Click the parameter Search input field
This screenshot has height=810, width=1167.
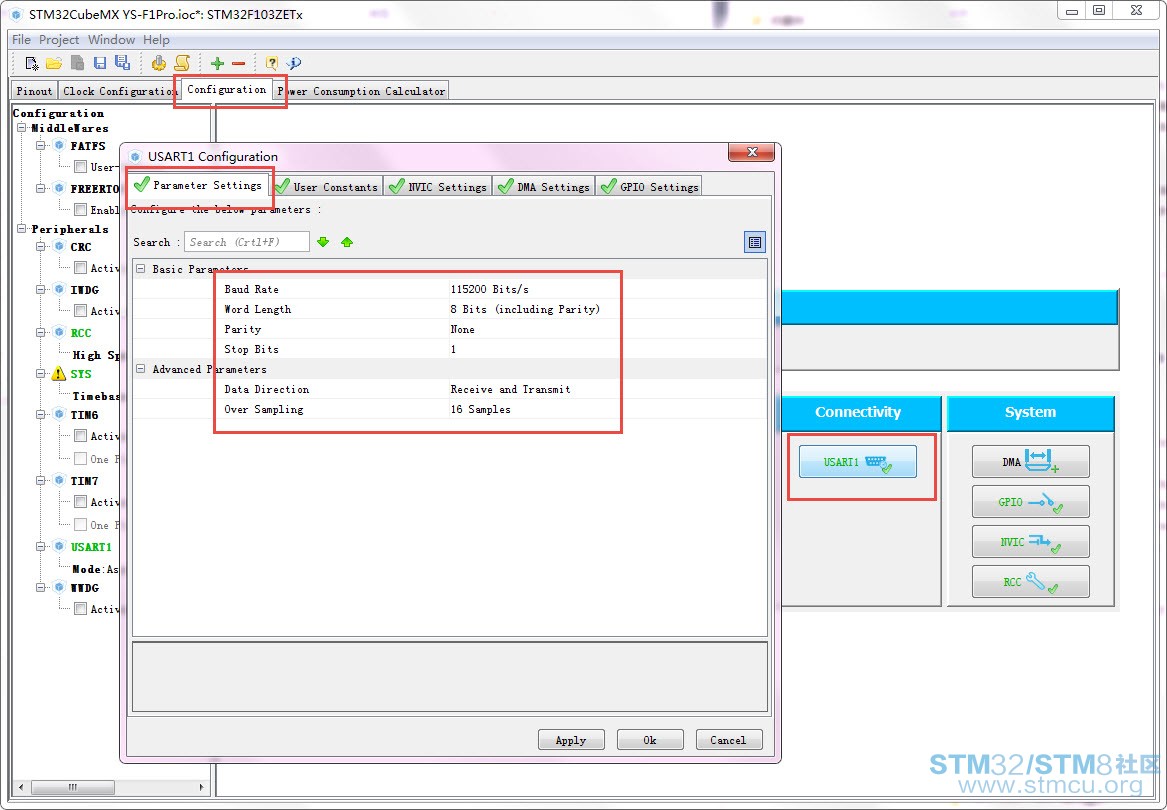click(246, 242)
